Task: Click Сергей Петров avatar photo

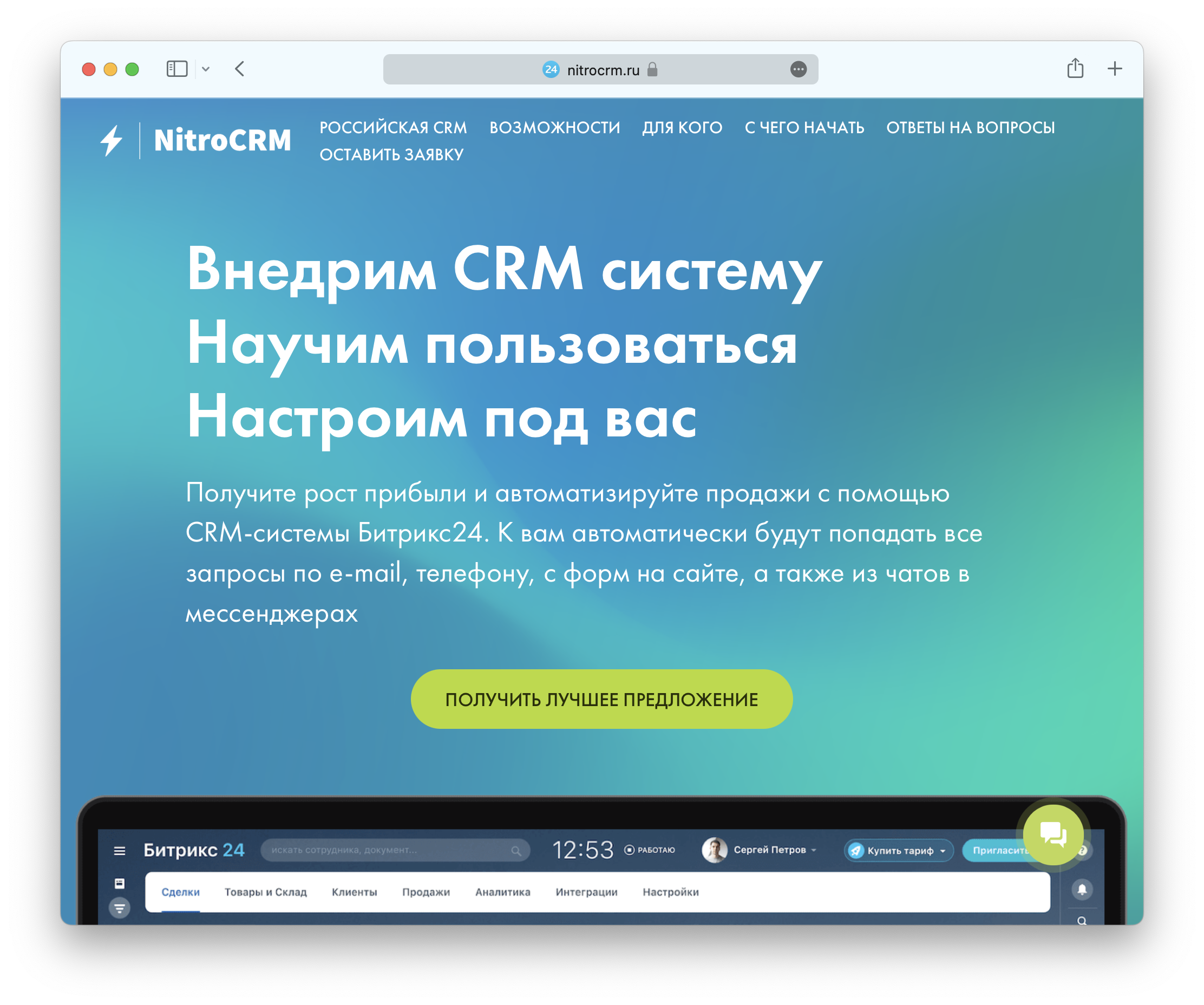Action: coord(715,850)
